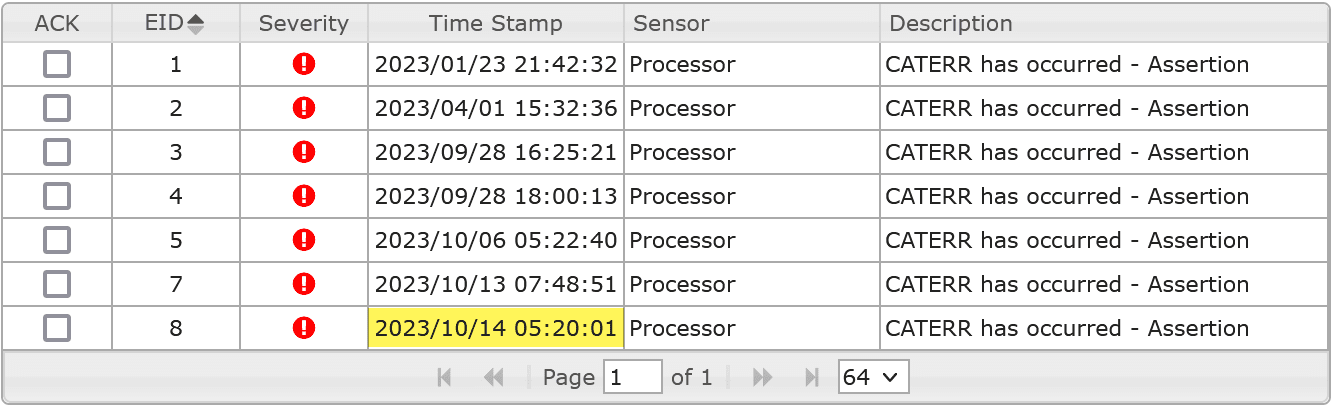Sort by the Time Stamp column header

pyautogui.click(x=496, y=23)
